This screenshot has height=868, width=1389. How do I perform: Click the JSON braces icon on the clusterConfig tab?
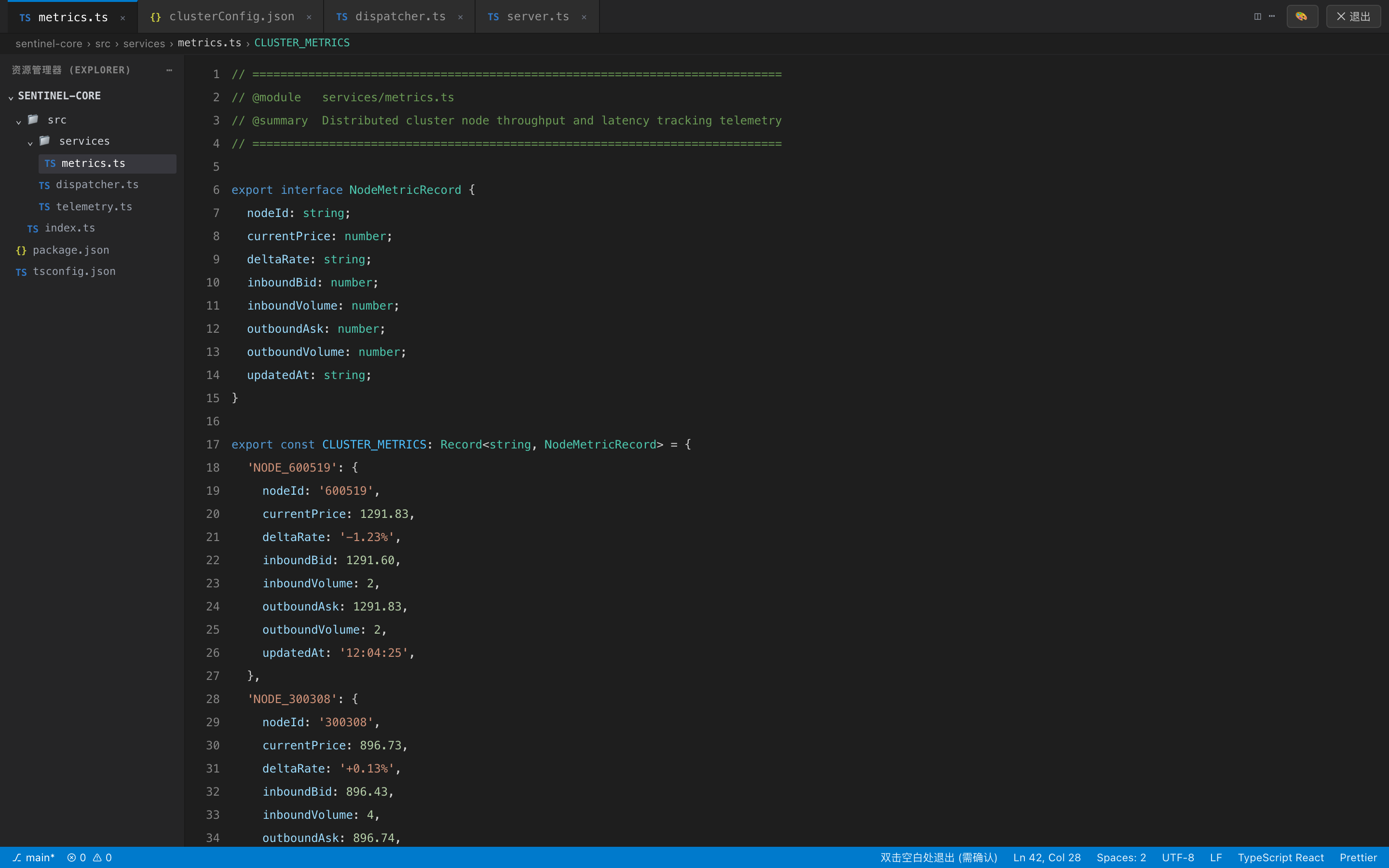[156, 17]
